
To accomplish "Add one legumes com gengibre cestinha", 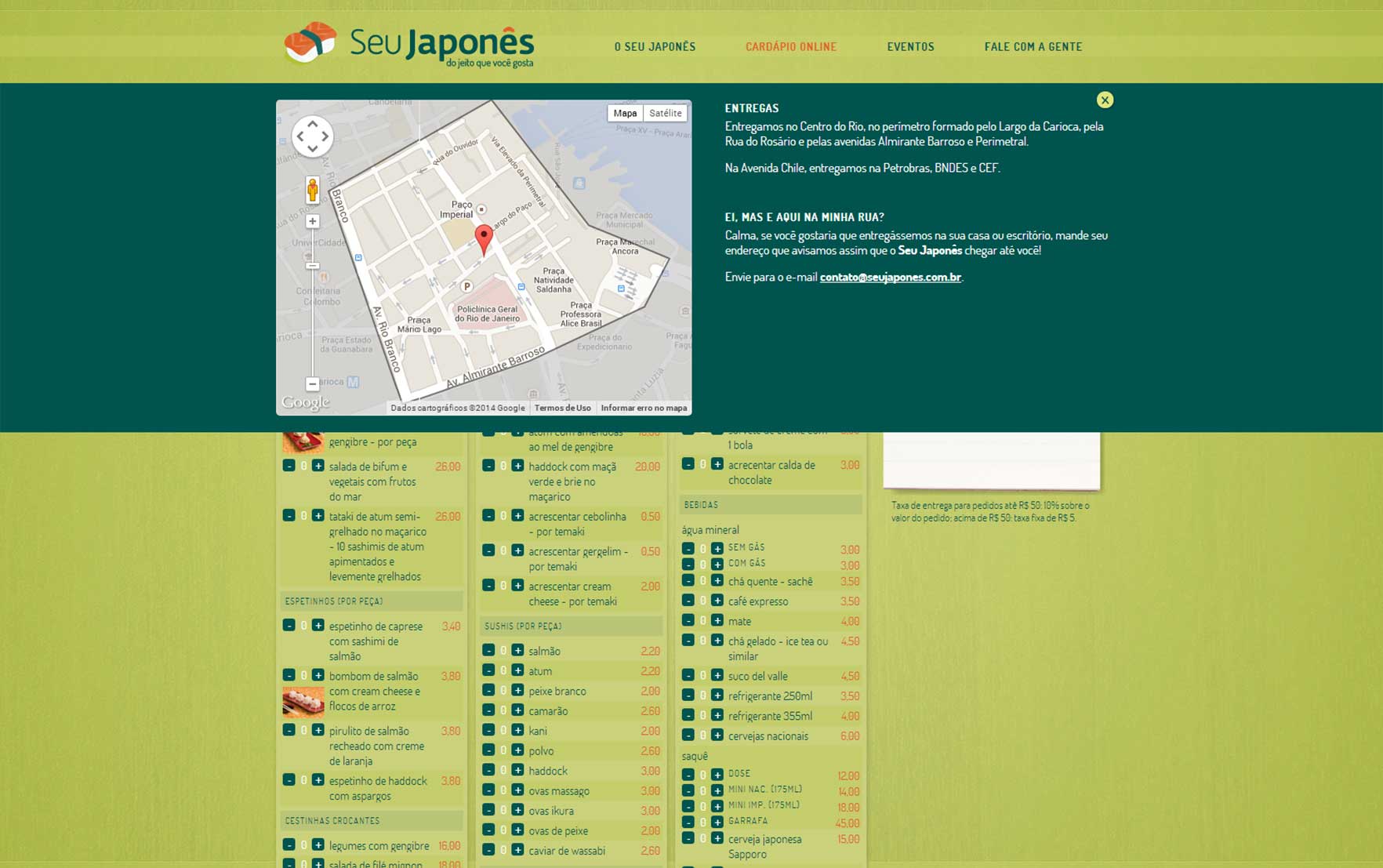I will tap(318, 844).
